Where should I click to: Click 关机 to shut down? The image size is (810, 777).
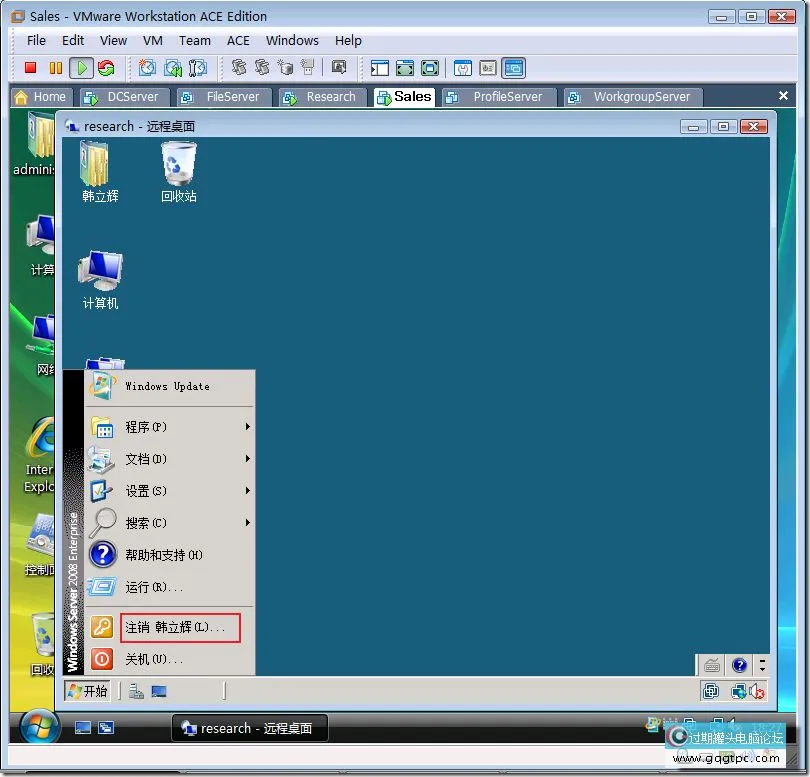(x=158, y=659)
